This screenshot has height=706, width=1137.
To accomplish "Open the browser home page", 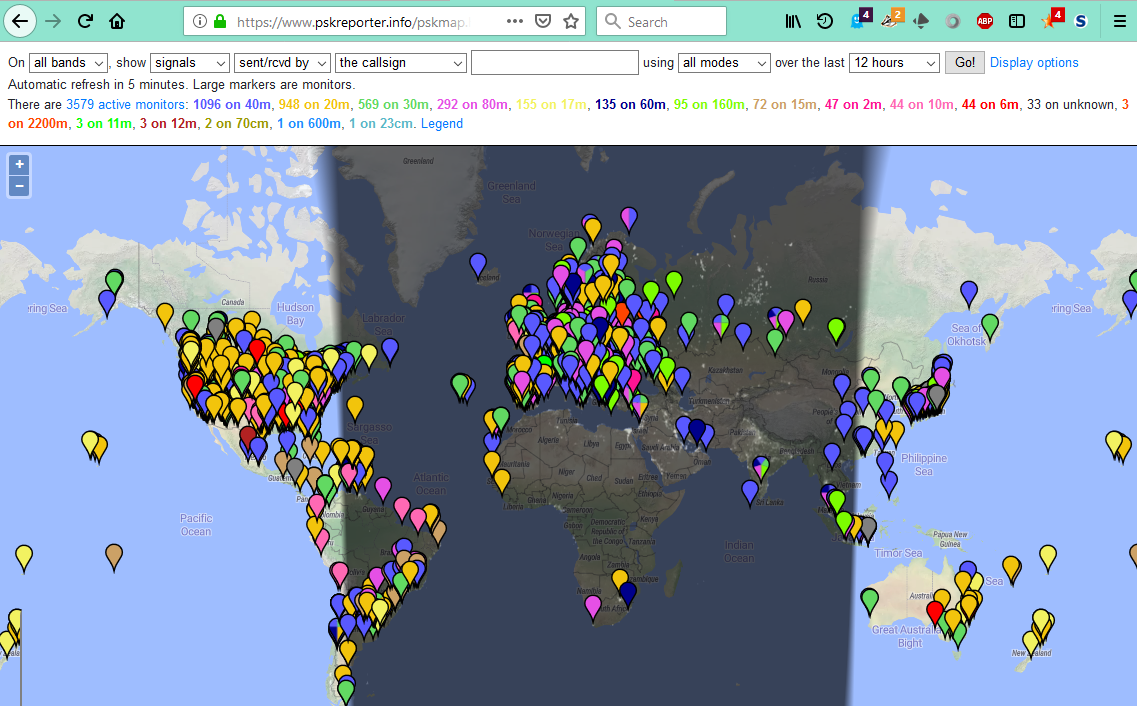I will click(117, 21).
